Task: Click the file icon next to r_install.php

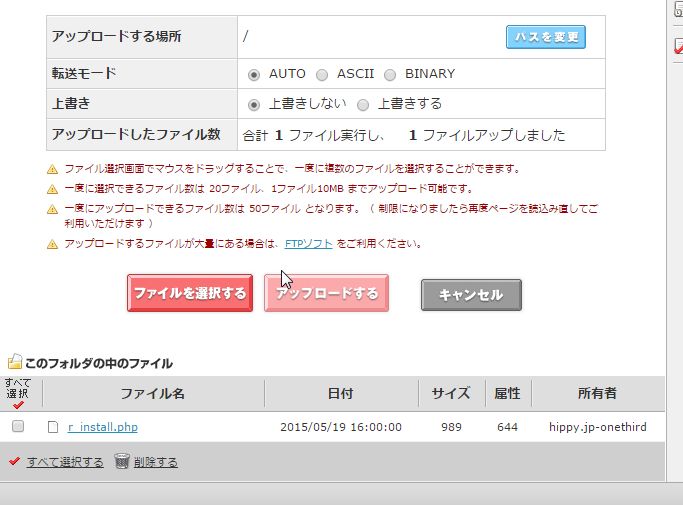Action: point(54,427)
